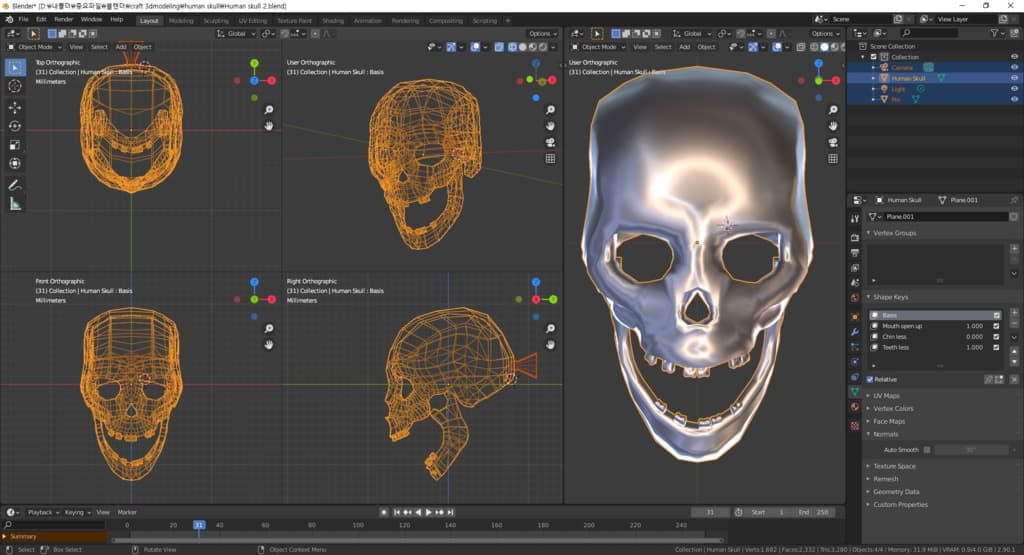This screenshot has height=555, width=1024.
Task: Click frame 100 on the timeline ruler
Action: click(359, 525)
